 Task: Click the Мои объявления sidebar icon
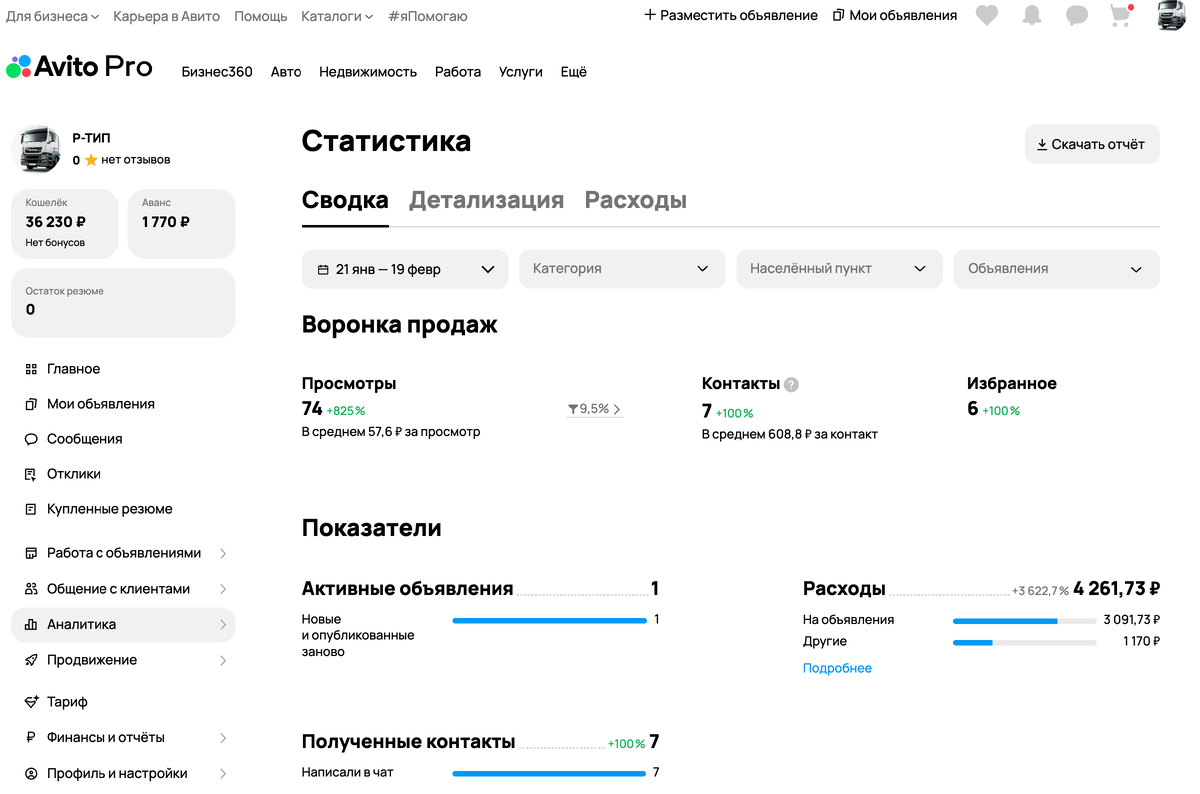pos(31,404)
